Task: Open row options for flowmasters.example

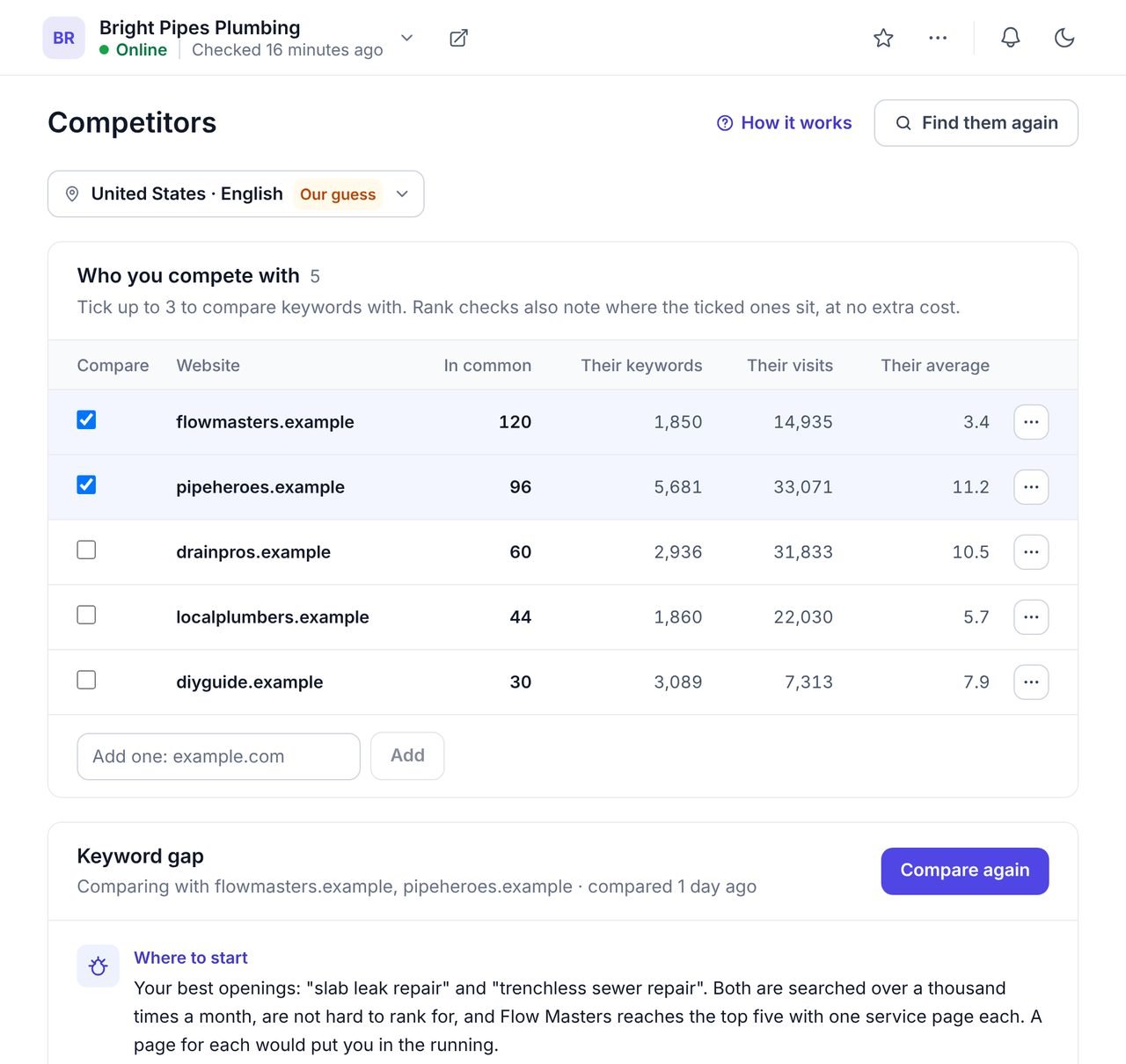Action: (x=1031, y=422)
